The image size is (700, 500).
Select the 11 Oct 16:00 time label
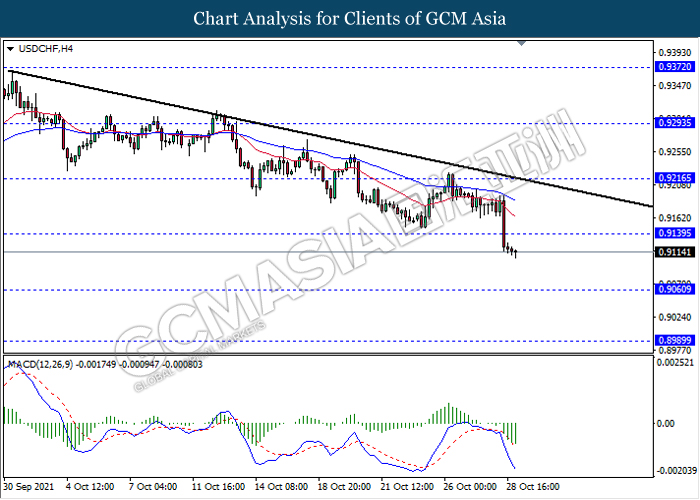tap(218, 487)
